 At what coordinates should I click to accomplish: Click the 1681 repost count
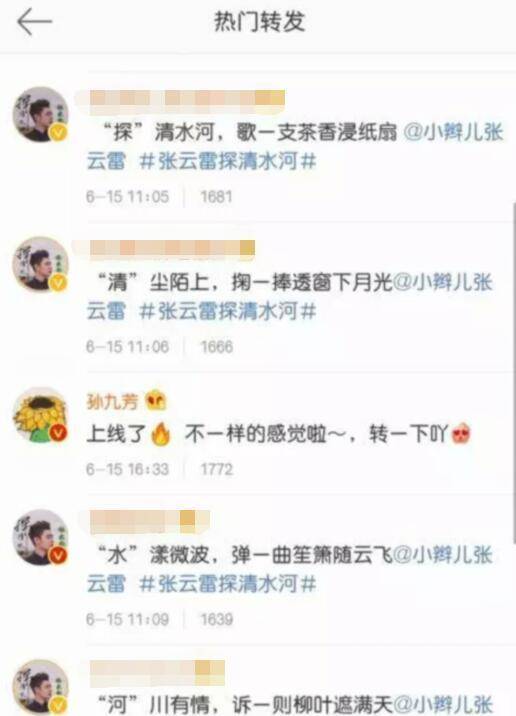216,197
